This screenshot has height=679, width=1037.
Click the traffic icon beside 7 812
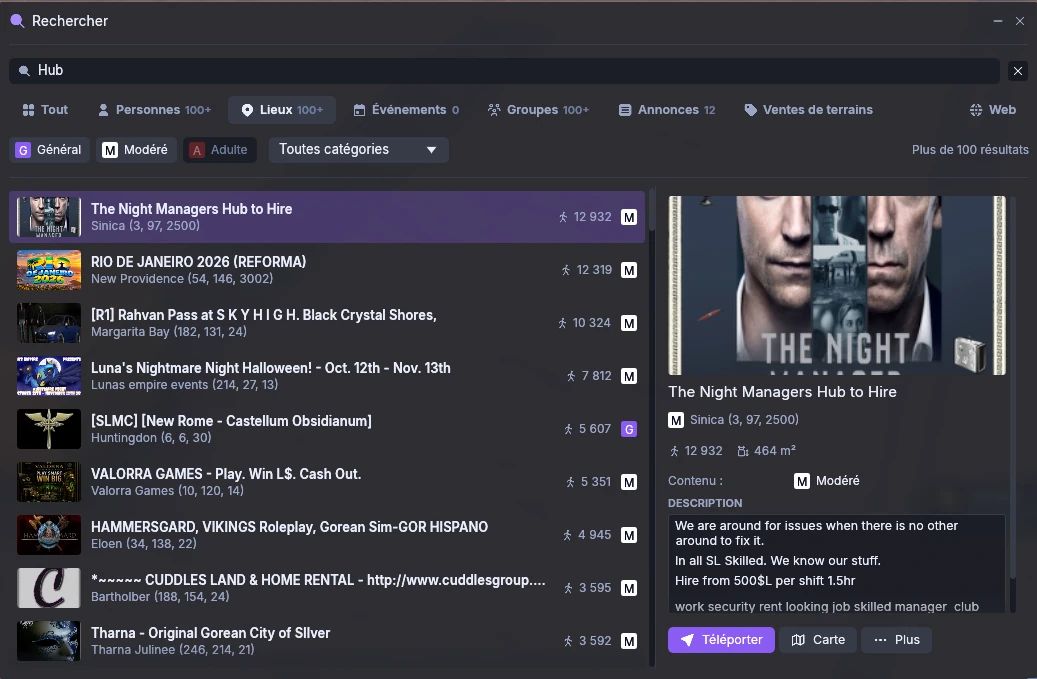click(571, 376)
